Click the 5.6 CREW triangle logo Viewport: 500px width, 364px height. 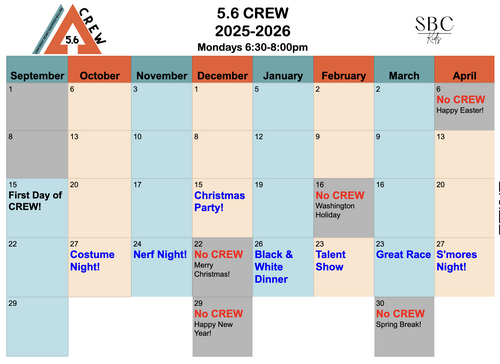point(70,29)
